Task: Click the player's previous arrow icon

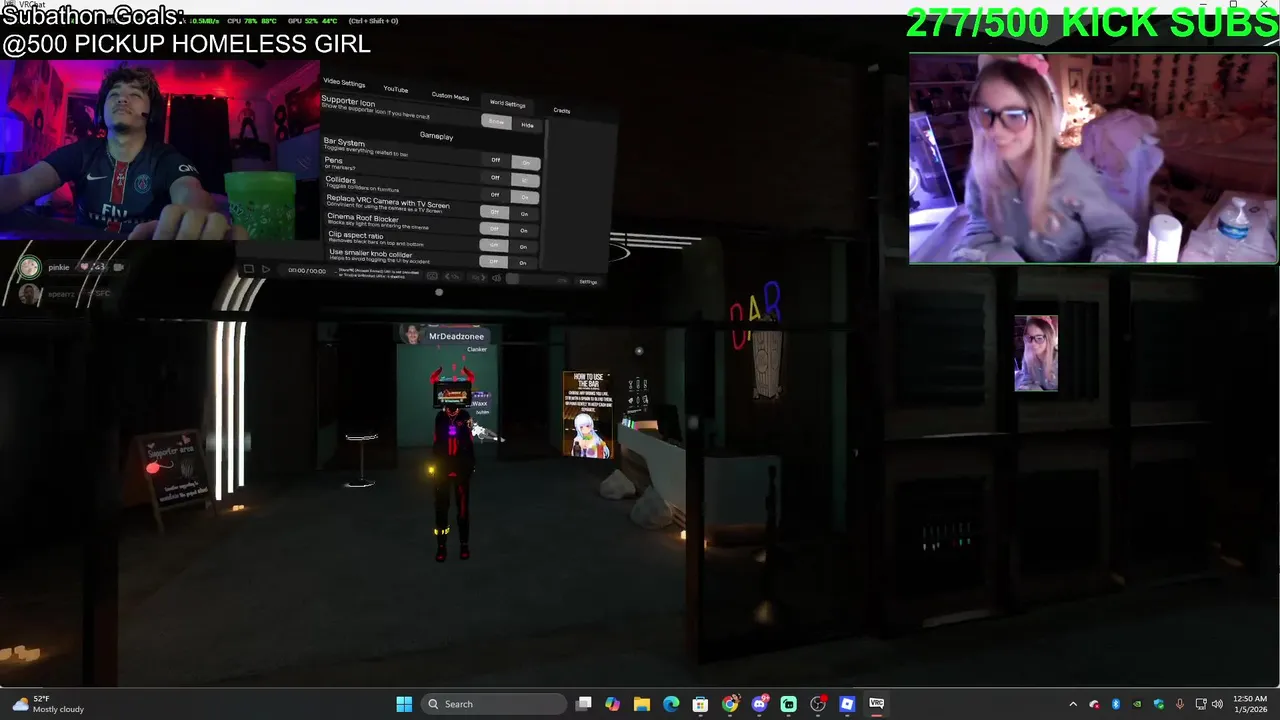Action: (452, 277)
